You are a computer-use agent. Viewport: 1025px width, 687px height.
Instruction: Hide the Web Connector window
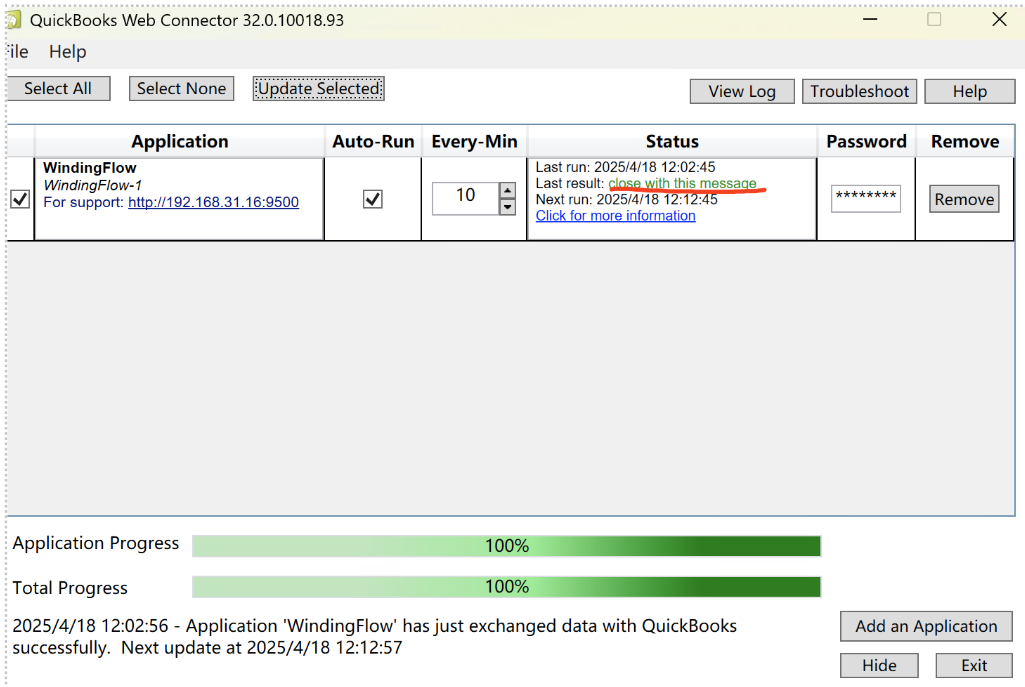click(879, 665)
